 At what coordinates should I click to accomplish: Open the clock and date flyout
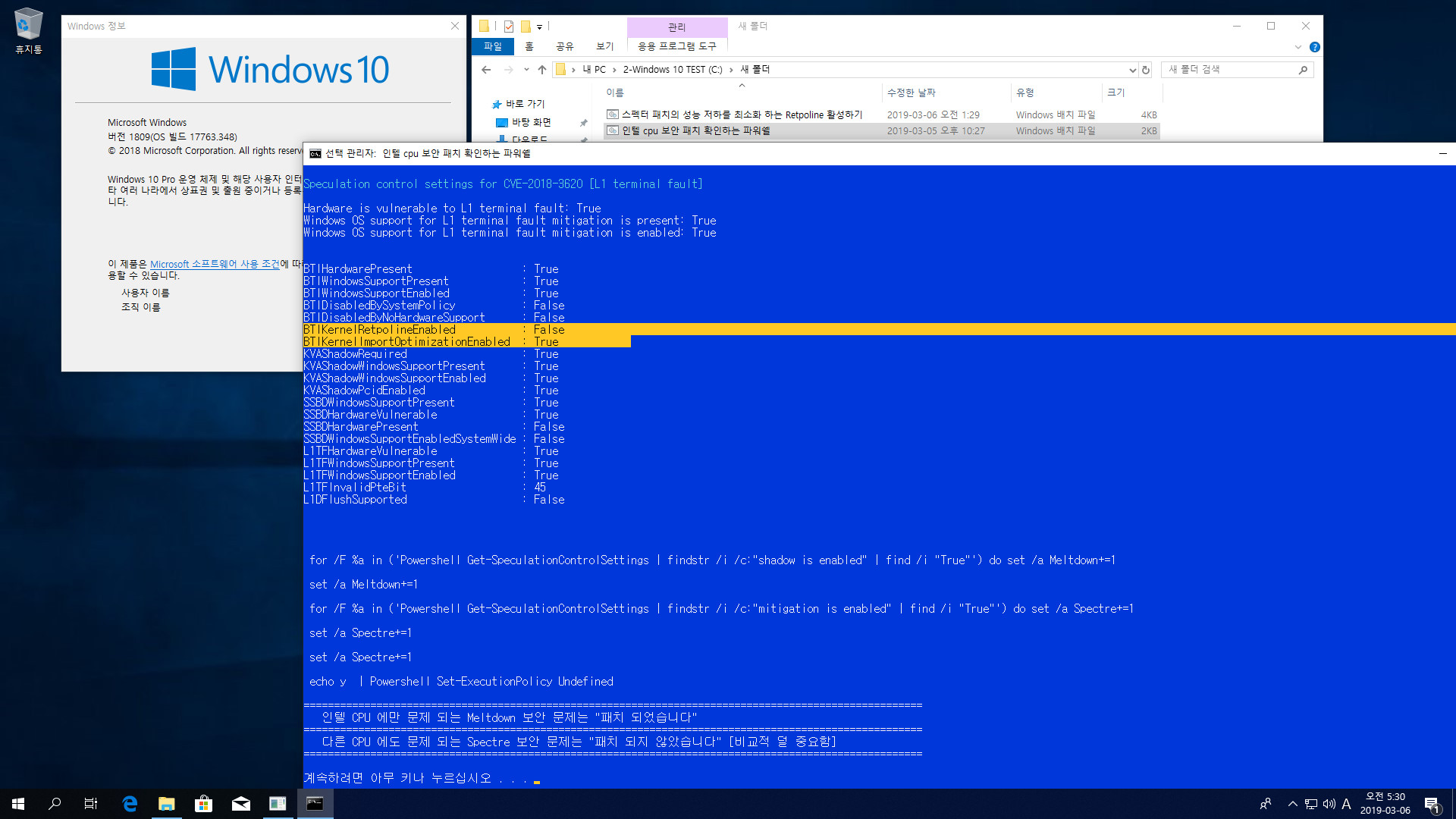coord(1385,804)
